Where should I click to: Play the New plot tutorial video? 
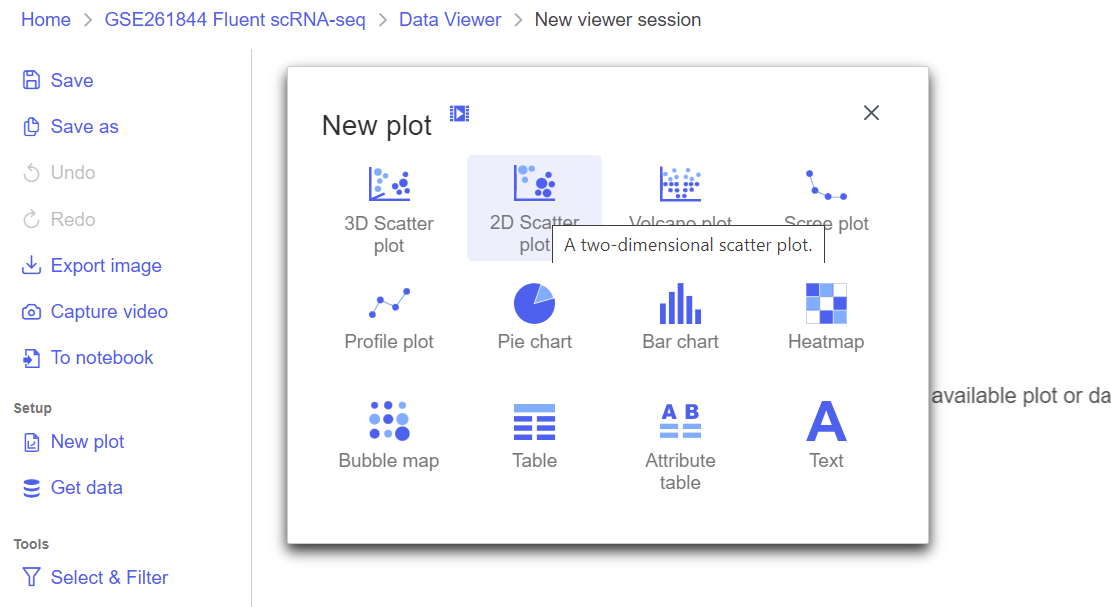coord(459,114)
